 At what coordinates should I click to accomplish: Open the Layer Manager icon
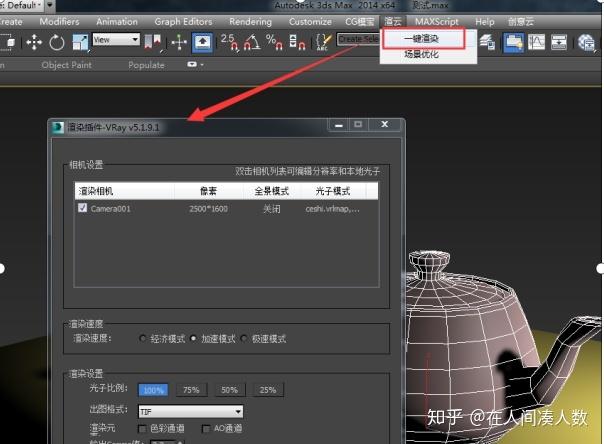pos(488,42)
